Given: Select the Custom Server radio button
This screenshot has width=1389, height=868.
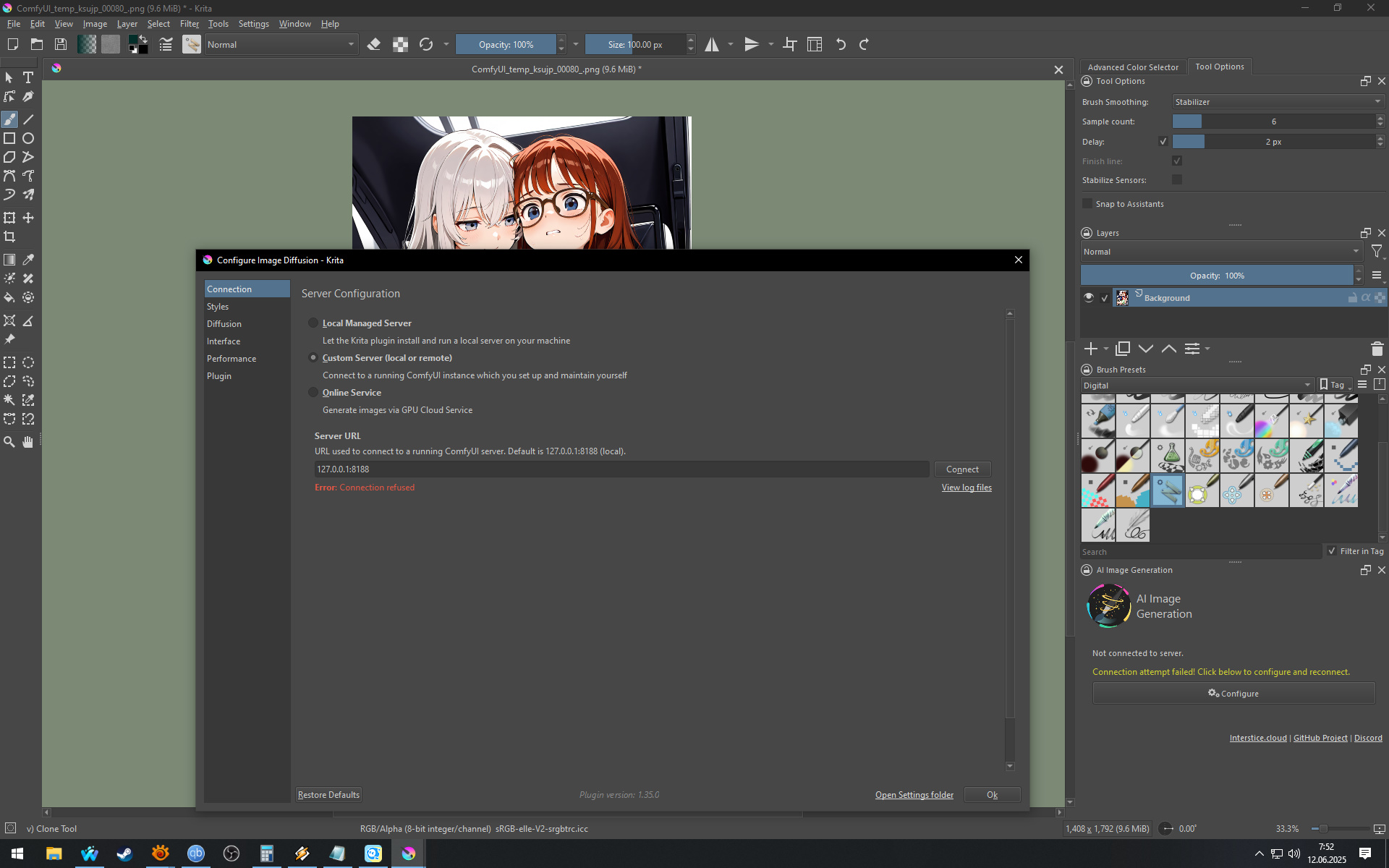Looking at the screenshot, I should (x=313, y=358).
